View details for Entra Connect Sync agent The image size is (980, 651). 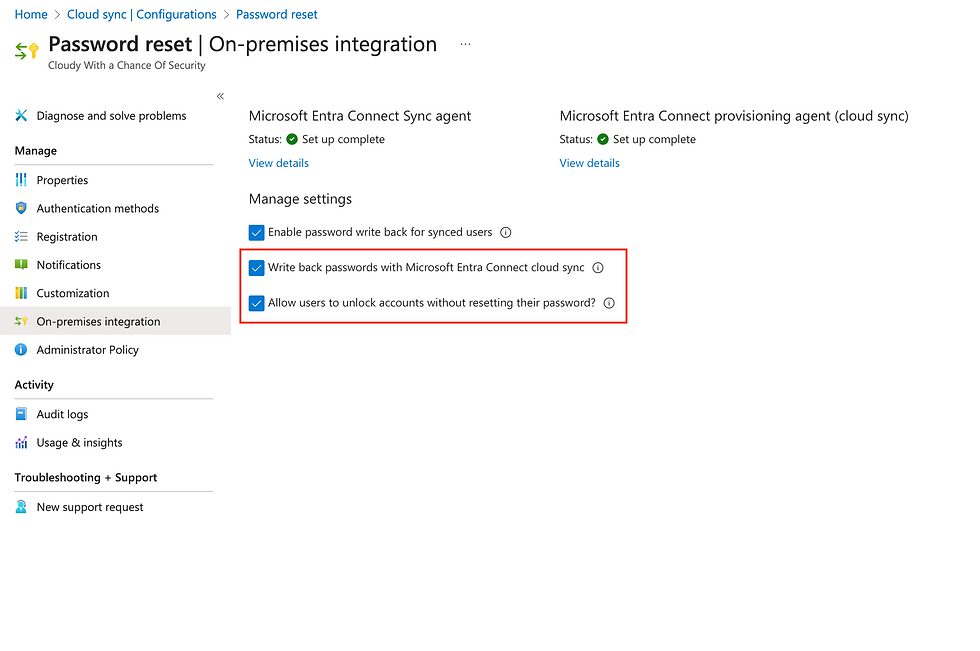point(278,162)
